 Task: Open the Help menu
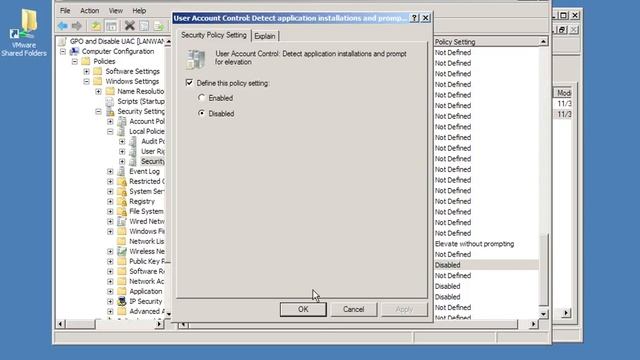(139, 11)
